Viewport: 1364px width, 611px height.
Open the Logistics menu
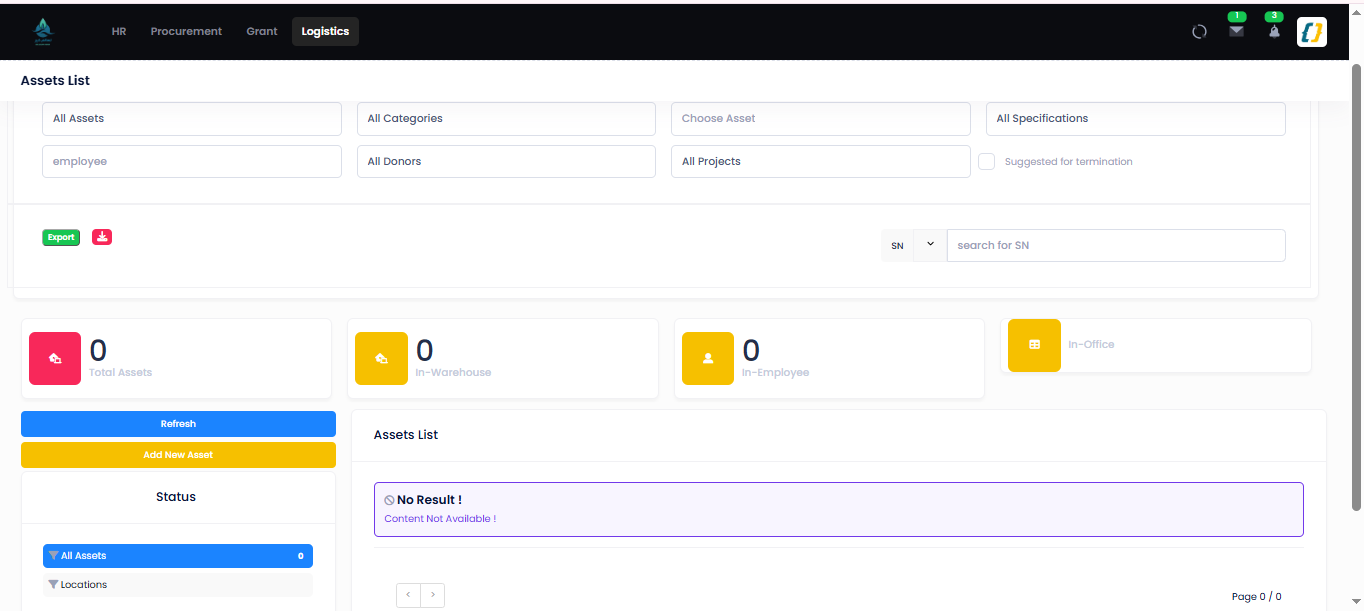pyautogui.click(x=325, y=31)
